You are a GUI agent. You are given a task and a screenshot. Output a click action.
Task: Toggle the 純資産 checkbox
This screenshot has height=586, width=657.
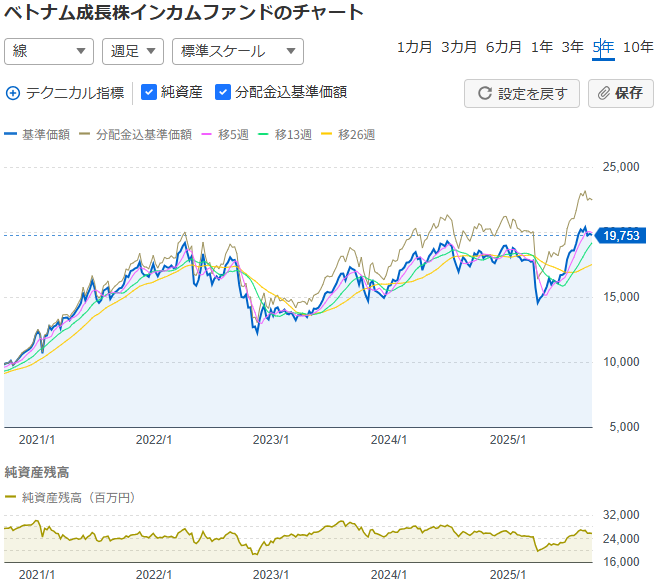[149, 93]
